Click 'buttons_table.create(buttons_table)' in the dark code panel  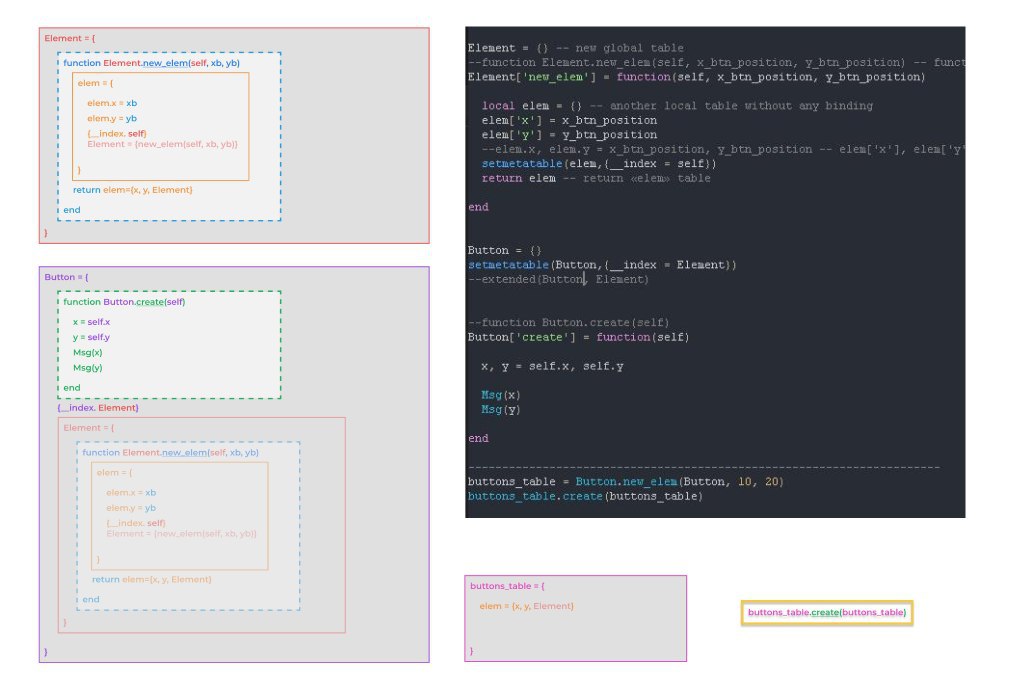[585, 496]
